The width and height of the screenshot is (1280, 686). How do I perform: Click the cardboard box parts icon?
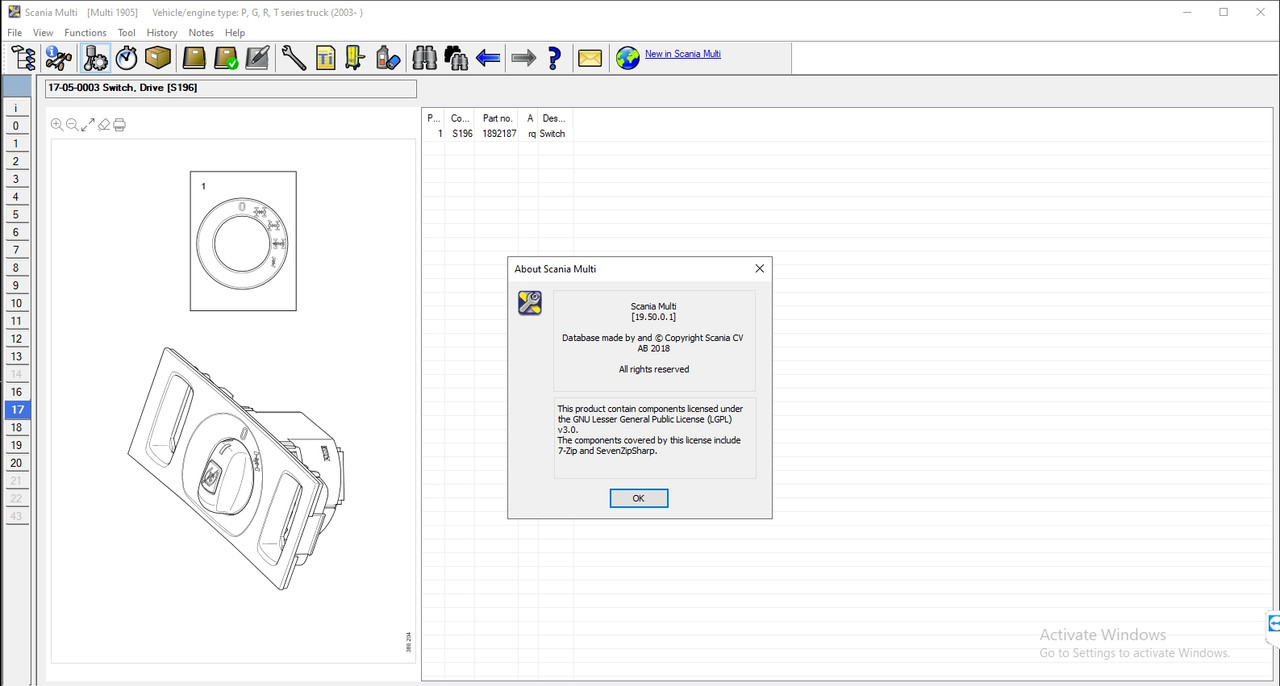(x=157, y=58)
